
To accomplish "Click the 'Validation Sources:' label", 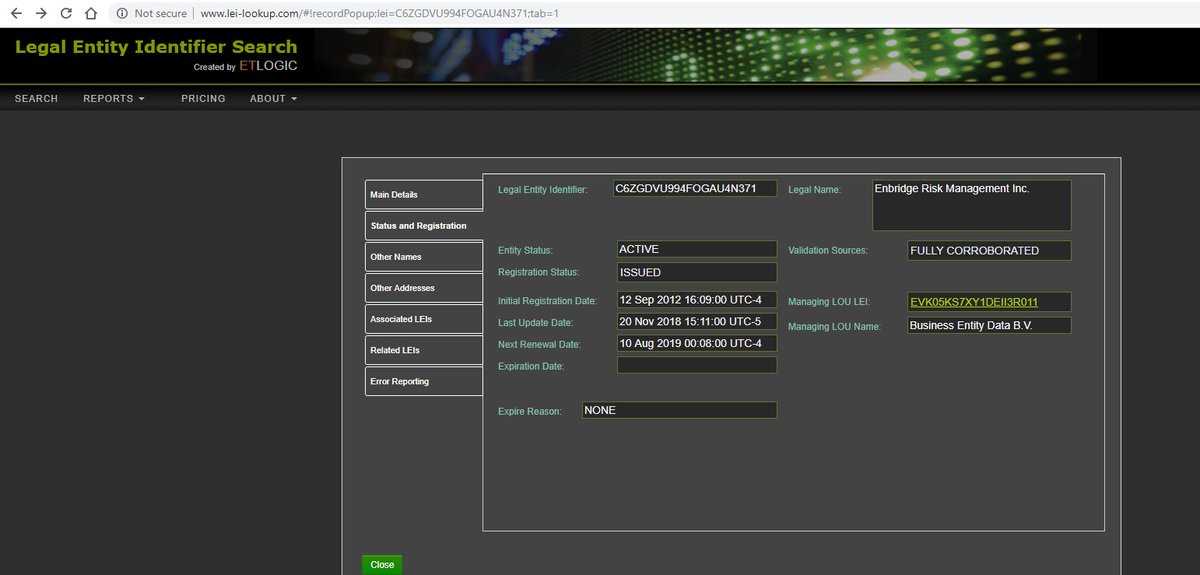I will point(828,251).
